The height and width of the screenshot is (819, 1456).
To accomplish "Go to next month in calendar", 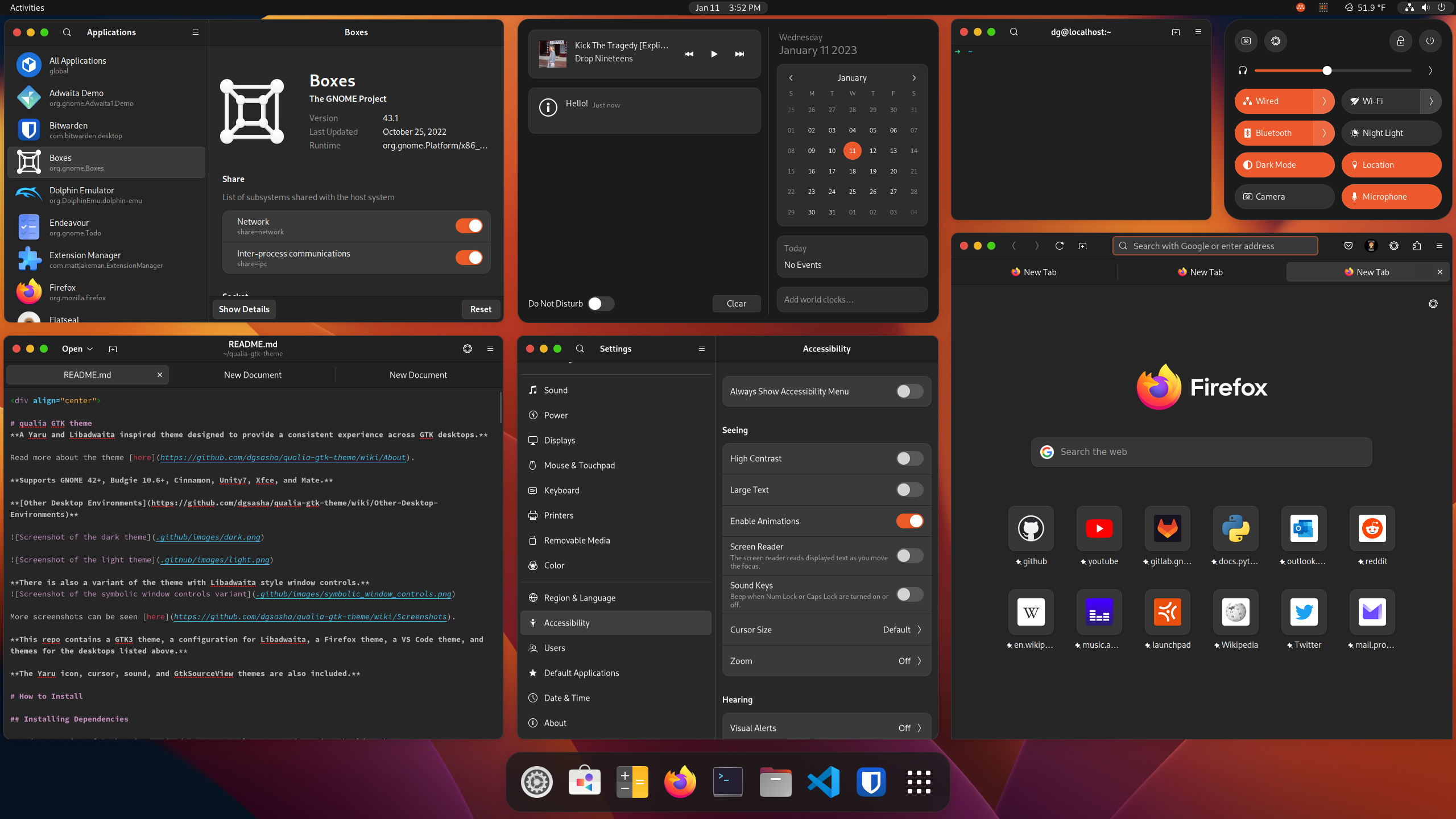I will (914, 78).
